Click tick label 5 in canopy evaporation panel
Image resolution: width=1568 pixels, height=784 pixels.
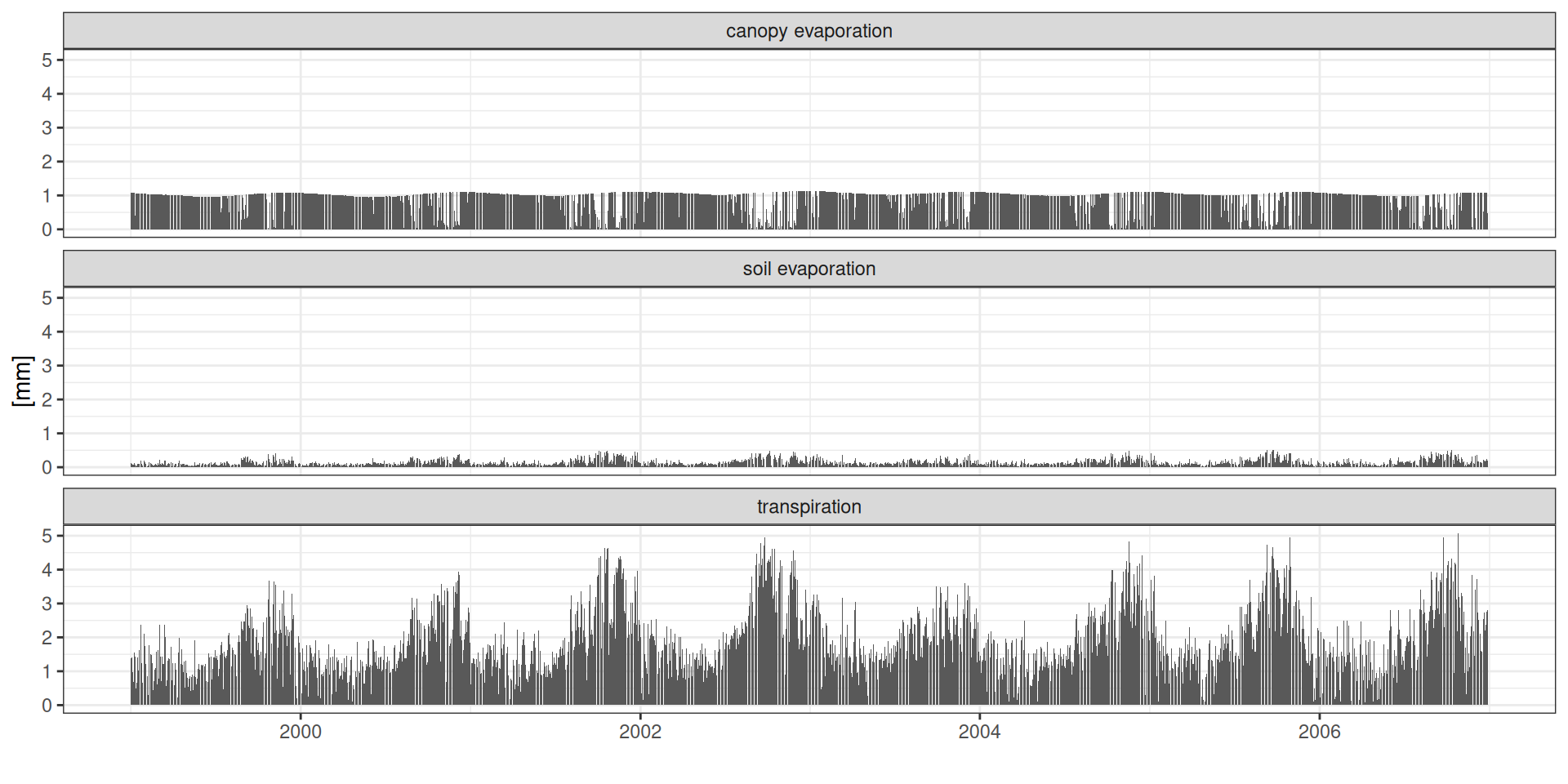coord(47,60)
